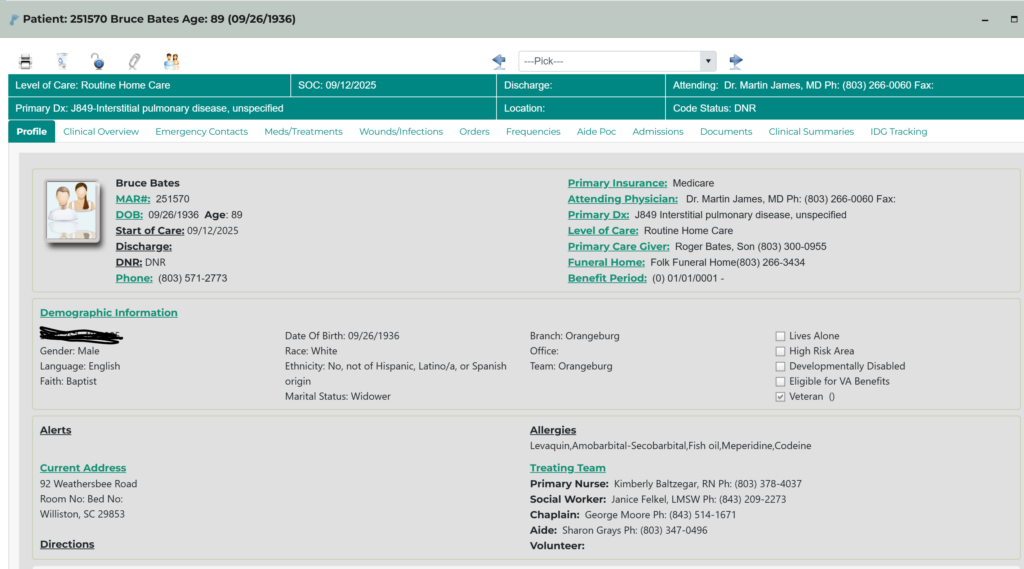Open Demographic Information link
This screenshot has height=569, width=1024.
click(x=108, y=313)
